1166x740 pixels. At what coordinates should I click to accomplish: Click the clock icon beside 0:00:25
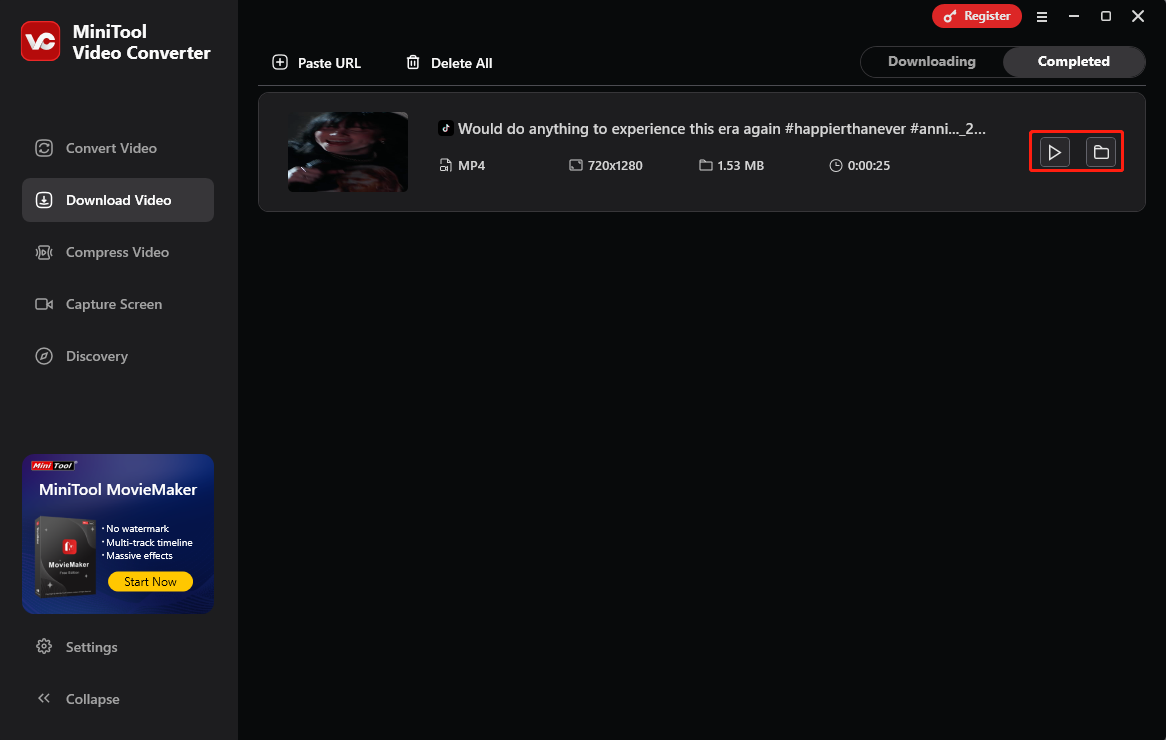[x=836, y=165]
